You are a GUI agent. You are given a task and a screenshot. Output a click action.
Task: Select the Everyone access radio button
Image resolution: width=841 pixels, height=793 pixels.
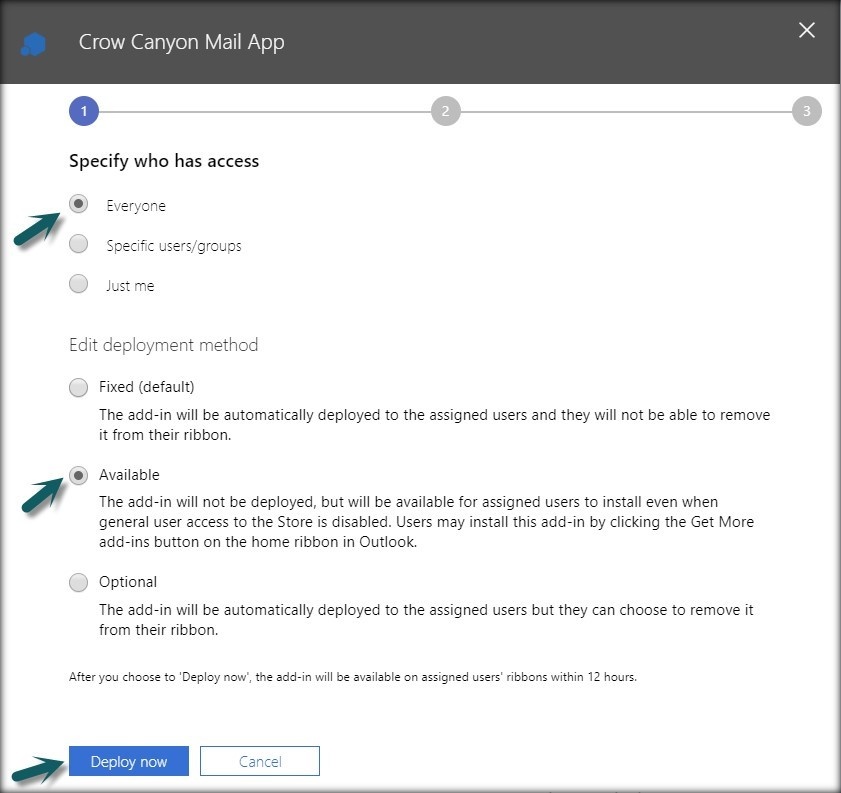coord(78,204)
